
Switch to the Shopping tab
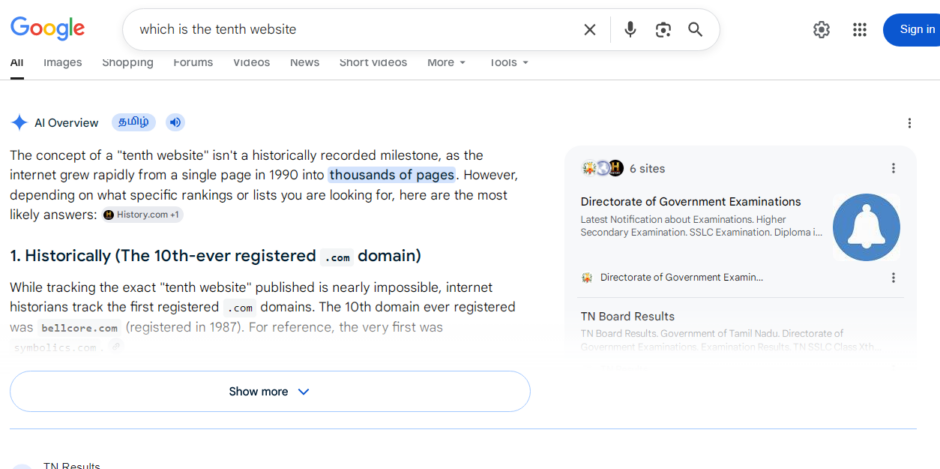[128, 62]
